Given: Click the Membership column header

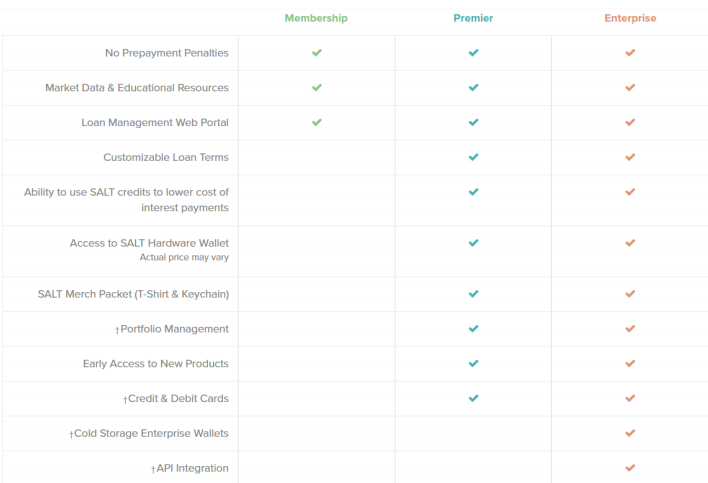Looking at the screenshot, I should pyautogui.click(x=316, y=18).
